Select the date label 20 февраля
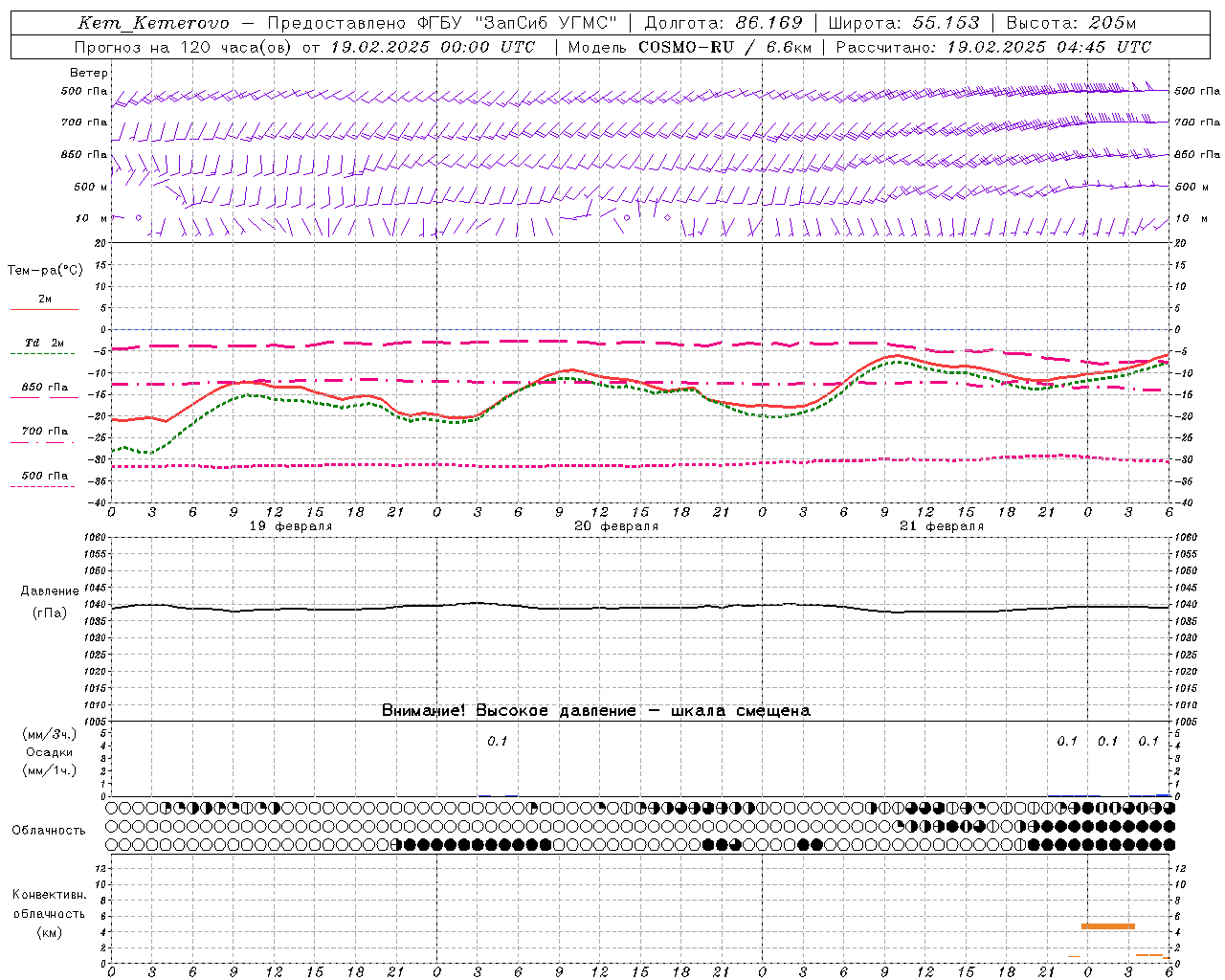Screen dimensions: 1225x980 pos(616,526)
